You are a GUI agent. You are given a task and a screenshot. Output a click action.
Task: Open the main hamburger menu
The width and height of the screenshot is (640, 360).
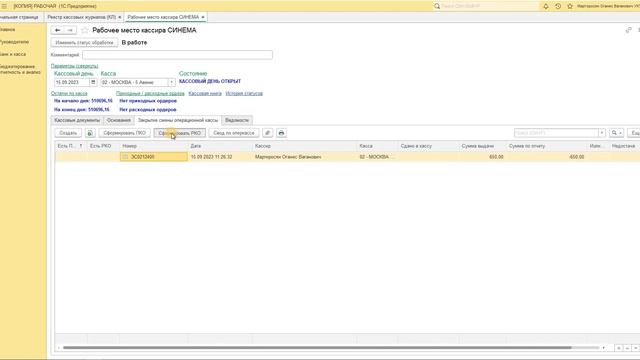[4, 6]
